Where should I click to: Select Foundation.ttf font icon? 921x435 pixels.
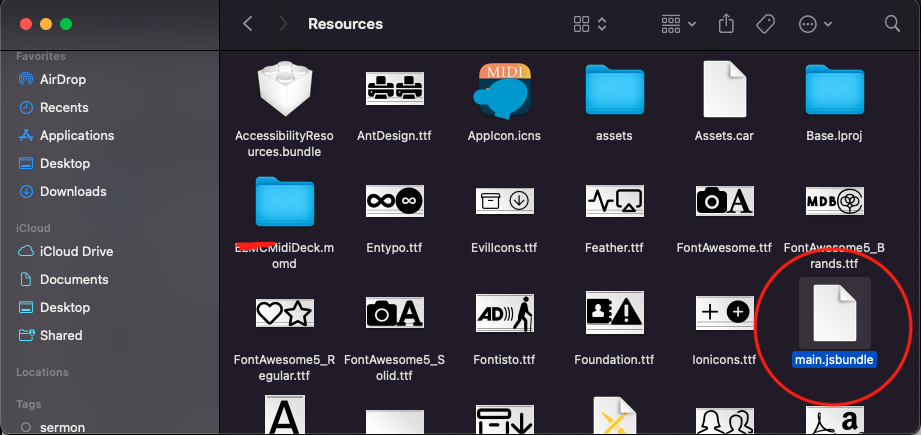[x=614, y=313]
